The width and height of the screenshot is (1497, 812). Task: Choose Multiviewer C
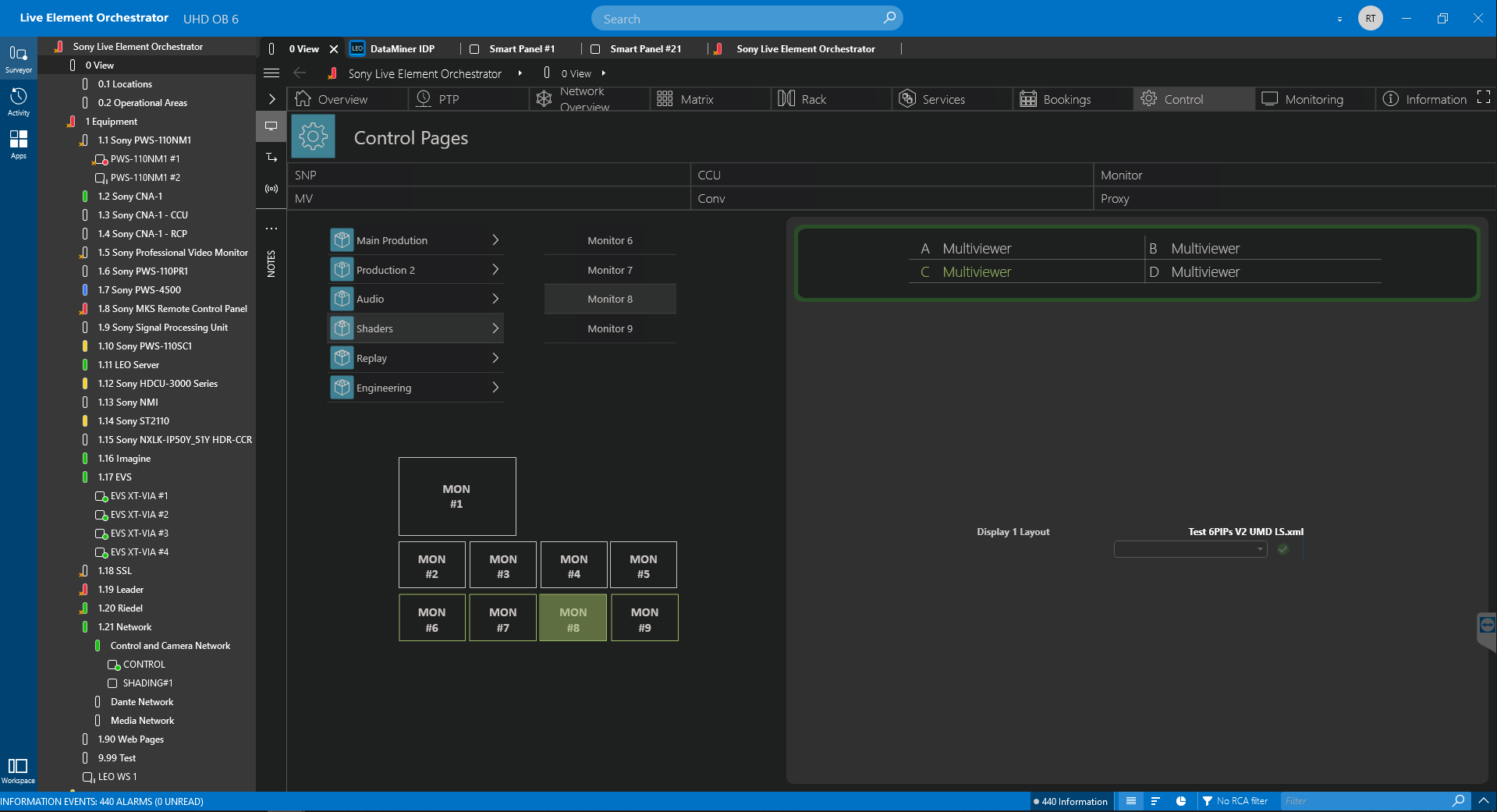point(1026,271)
